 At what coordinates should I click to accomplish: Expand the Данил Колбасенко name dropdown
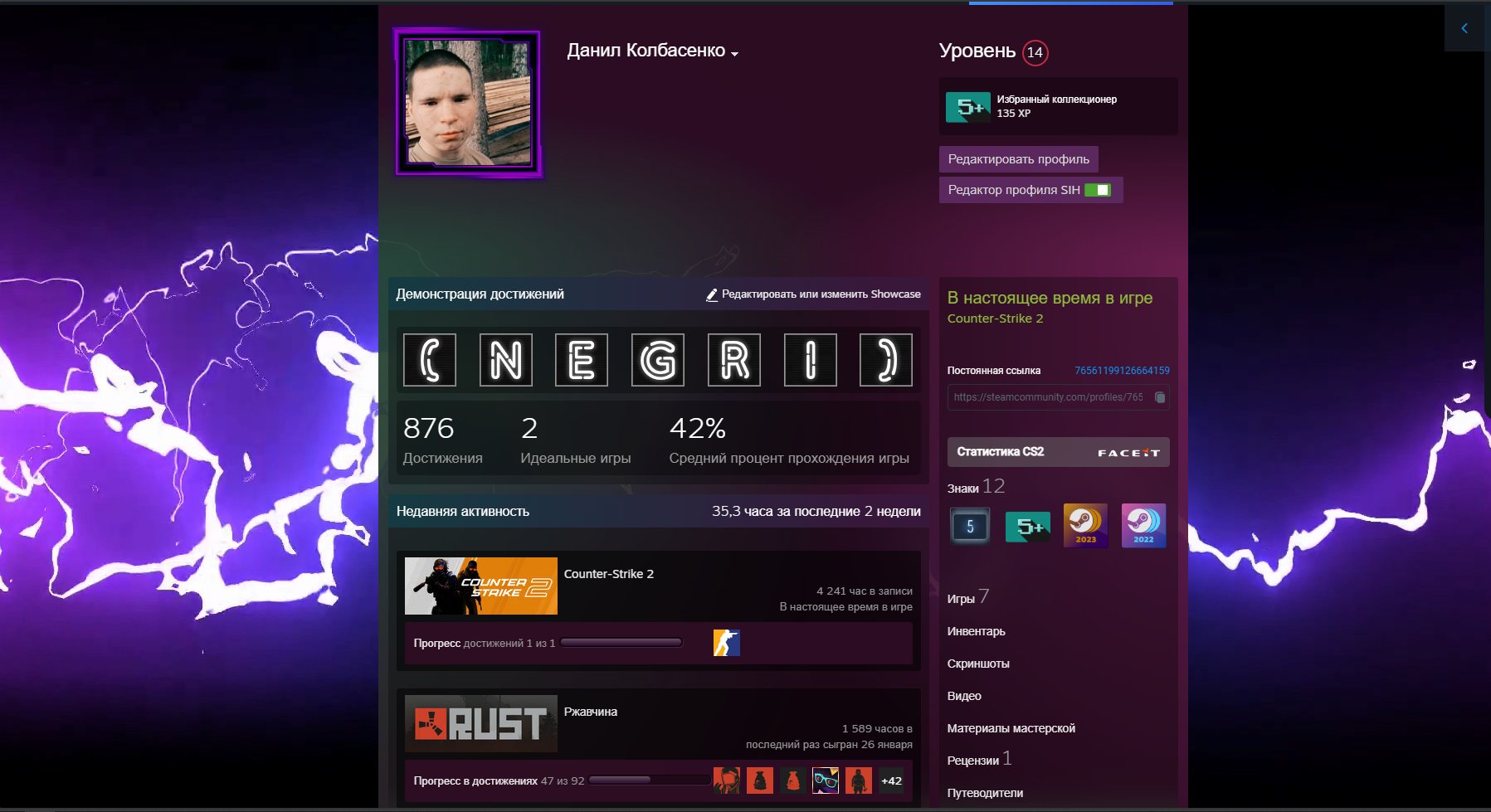pyautogui.click(x=734, y=53)
